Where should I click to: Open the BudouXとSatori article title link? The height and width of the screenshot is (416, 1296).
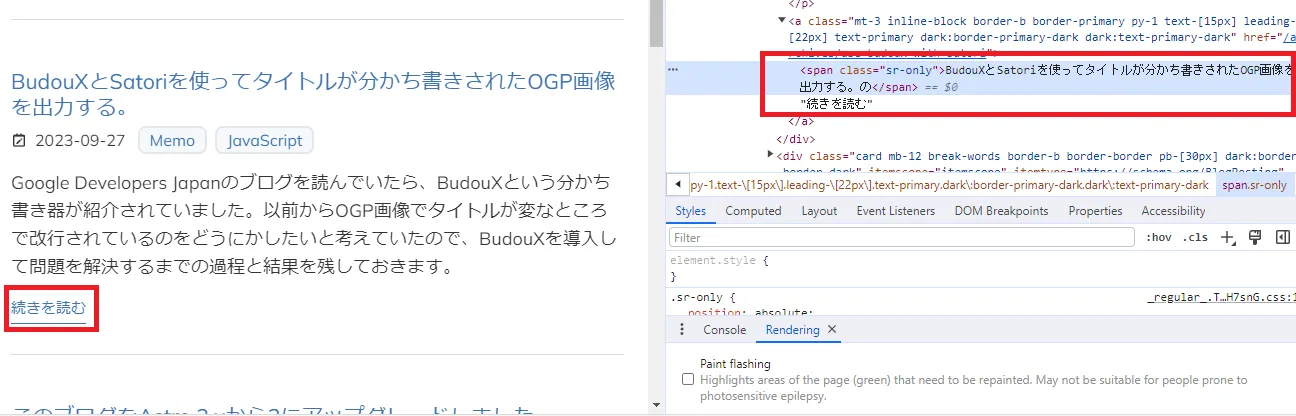(313, 93)
